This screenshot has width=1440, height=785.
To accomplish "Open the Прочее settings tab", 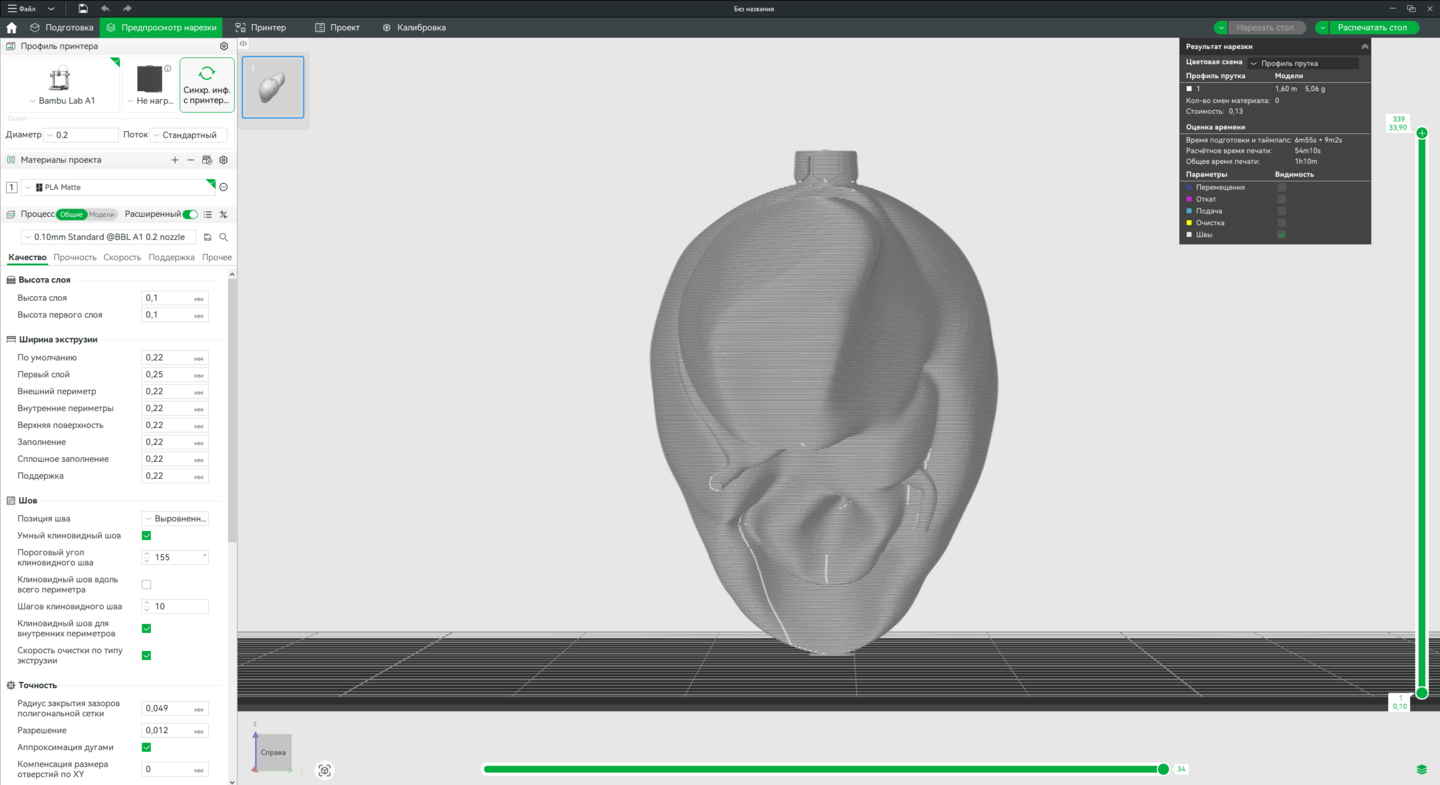I will click(217, 258).
